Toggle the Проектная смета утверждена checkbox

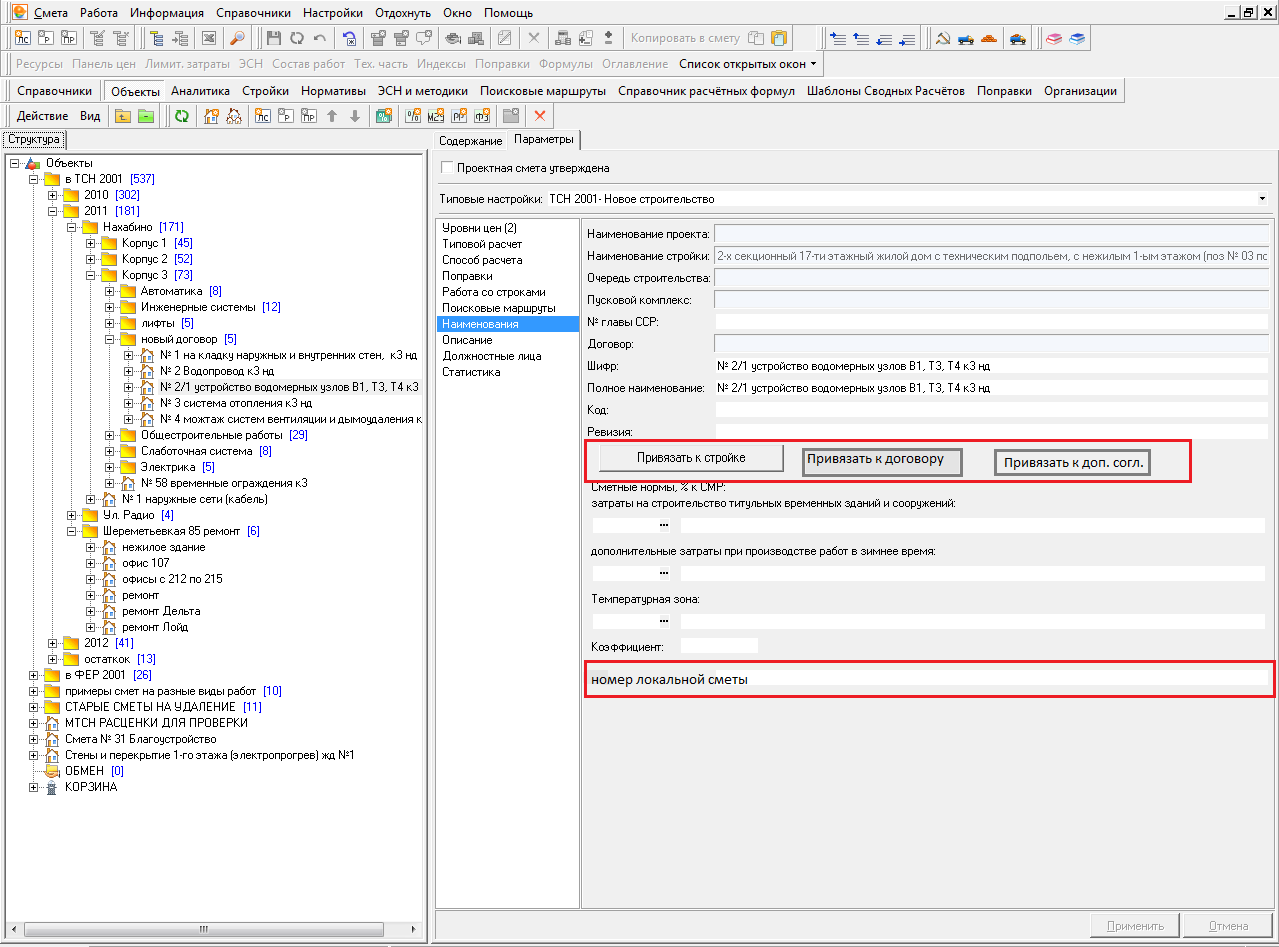pos(447,168)
